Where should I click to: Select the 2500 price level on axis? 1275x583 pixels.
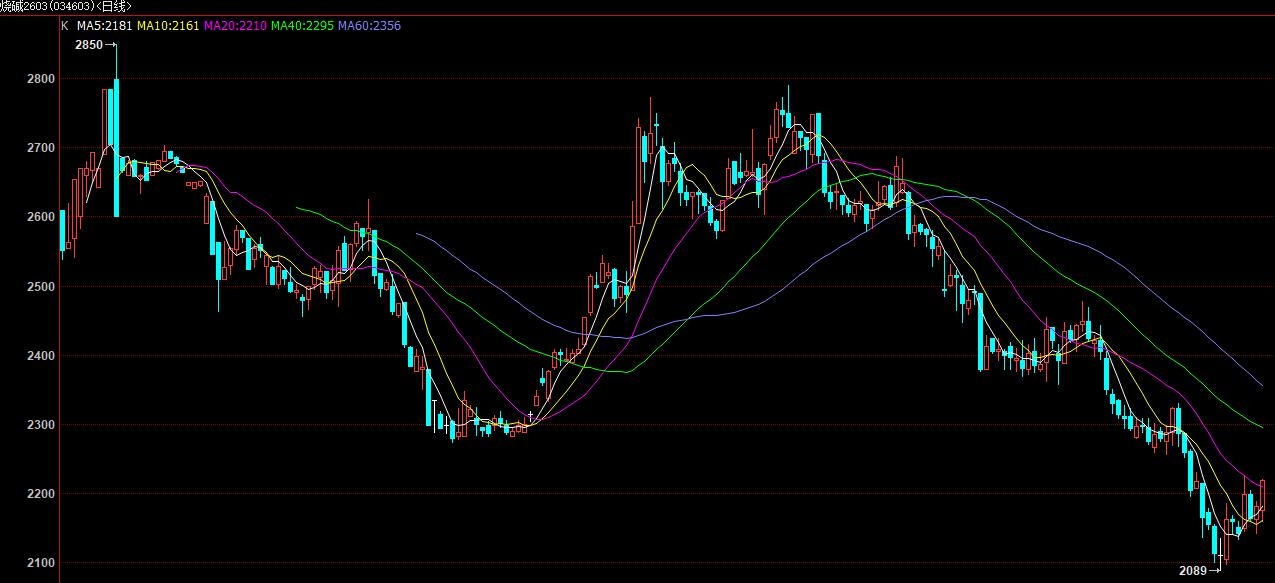click(42, 287)
